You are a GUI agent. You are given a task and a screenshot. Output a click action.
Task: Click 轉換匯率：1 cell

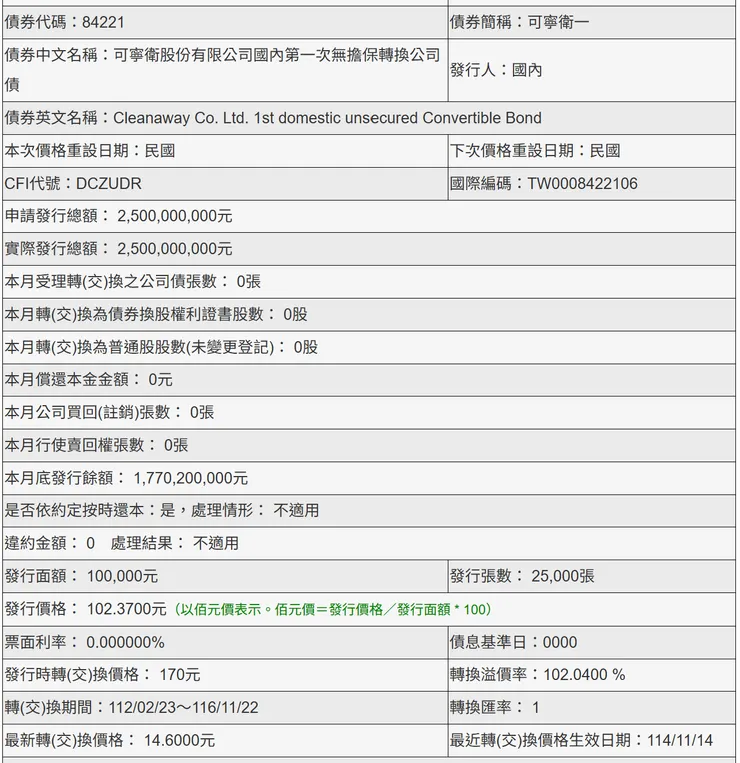pos(591,708)
